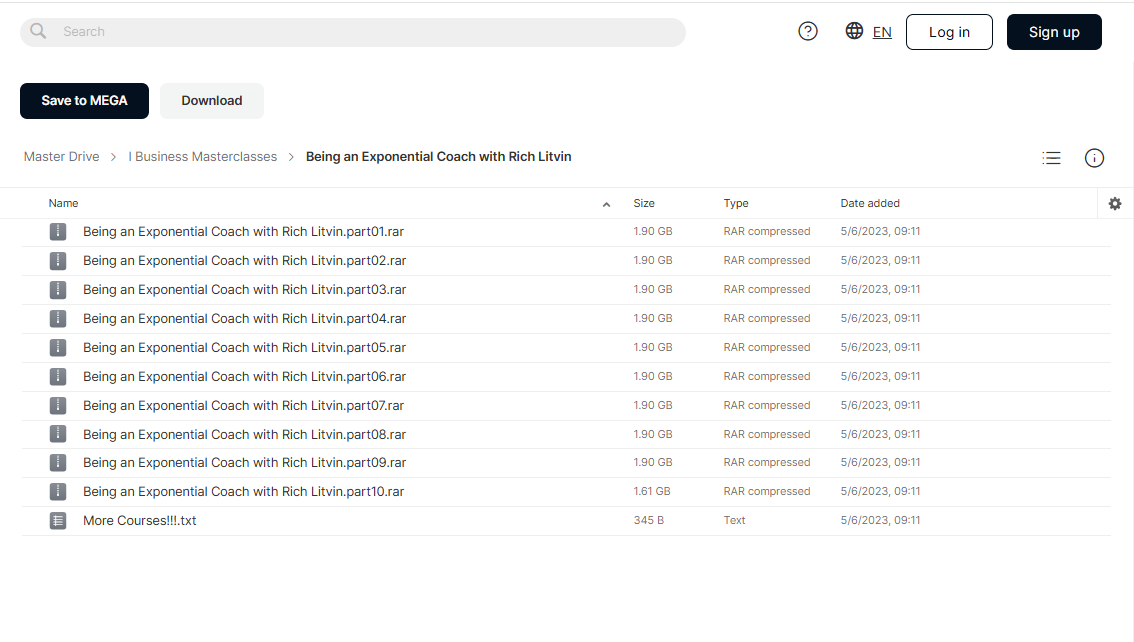
Task: Click the RAR icon for part09
Action: pyautogui.click(x=58, y=462)
